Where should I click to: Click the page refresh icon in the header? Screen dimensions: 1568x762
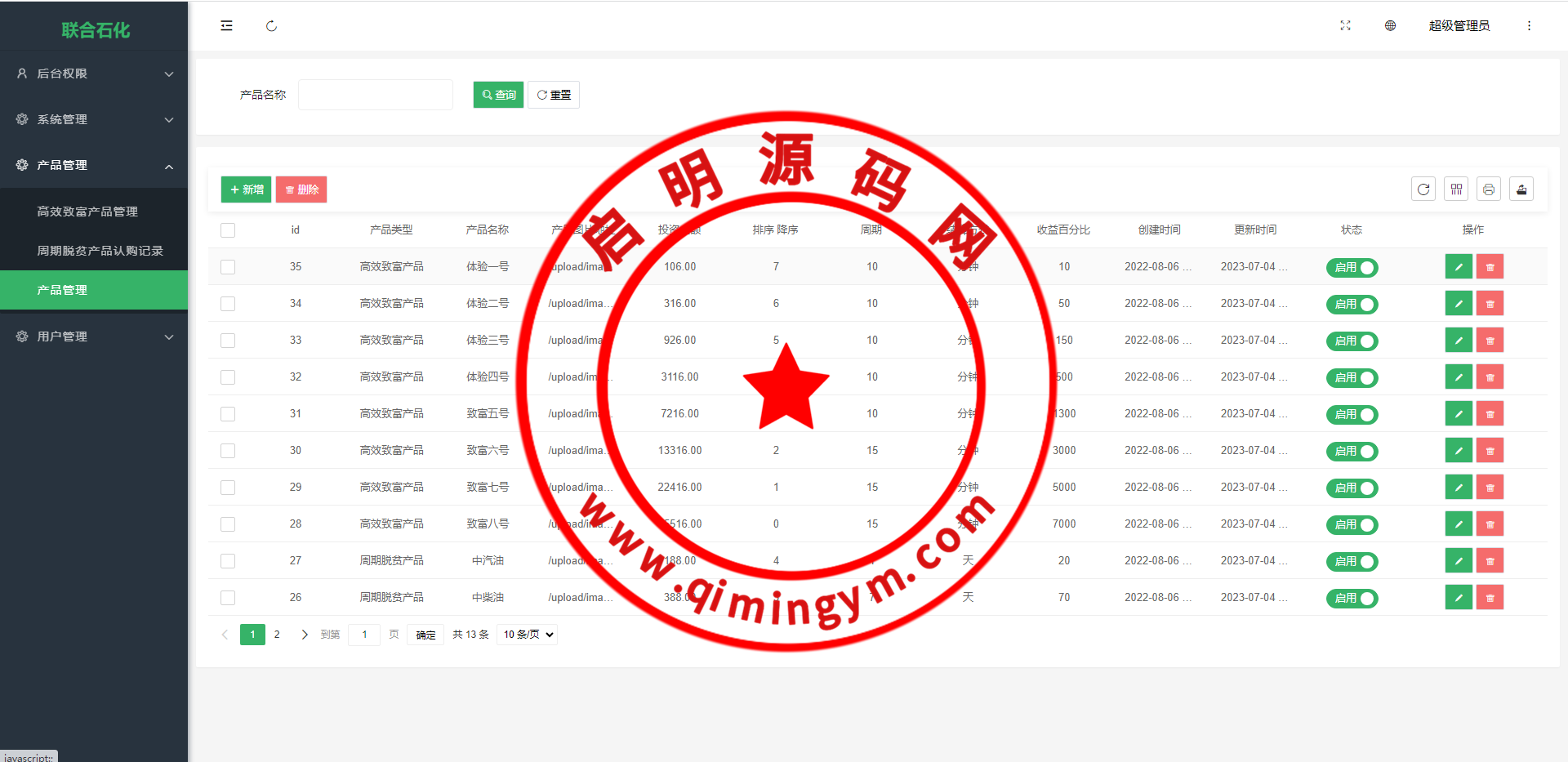(271, 26)
